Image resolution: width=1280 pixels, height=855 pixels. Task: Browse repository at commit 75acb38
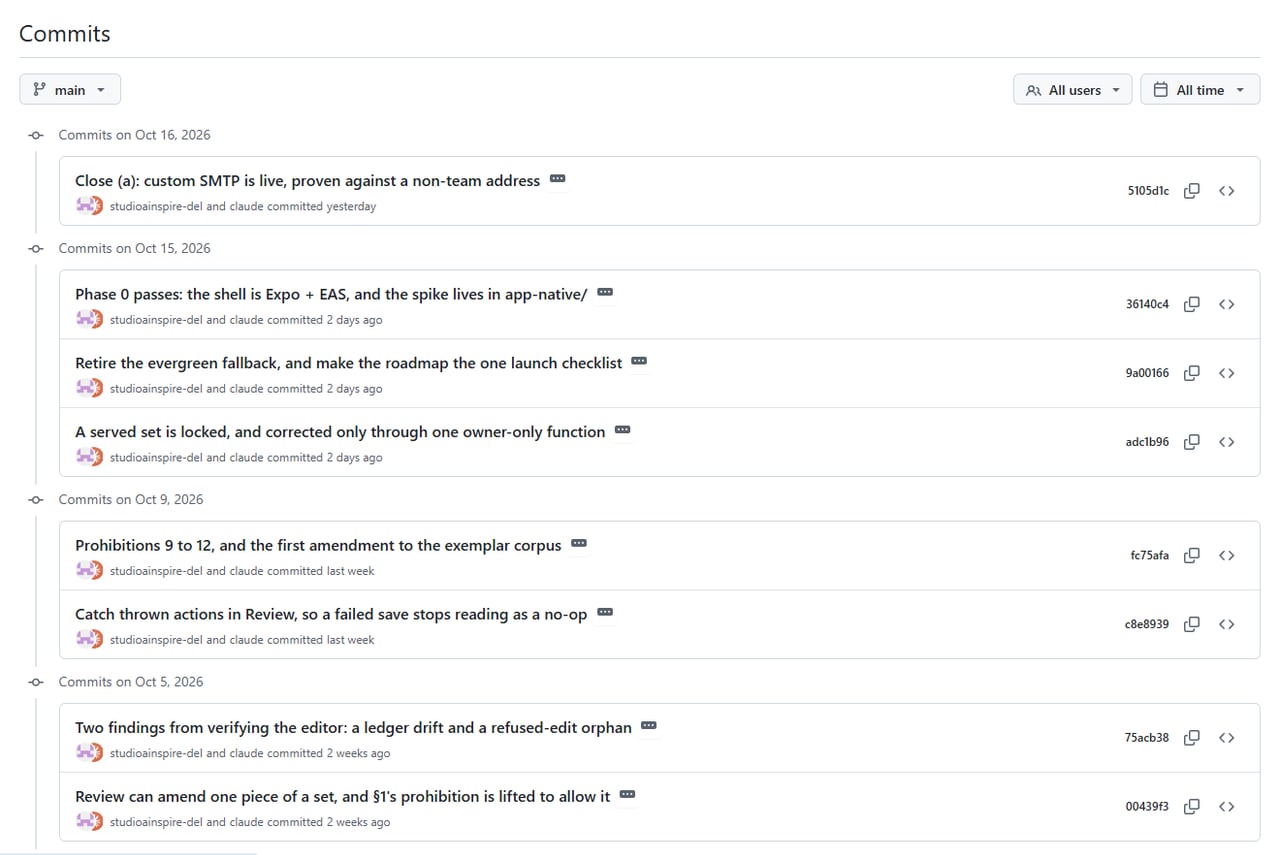(x=1227, y=738)
